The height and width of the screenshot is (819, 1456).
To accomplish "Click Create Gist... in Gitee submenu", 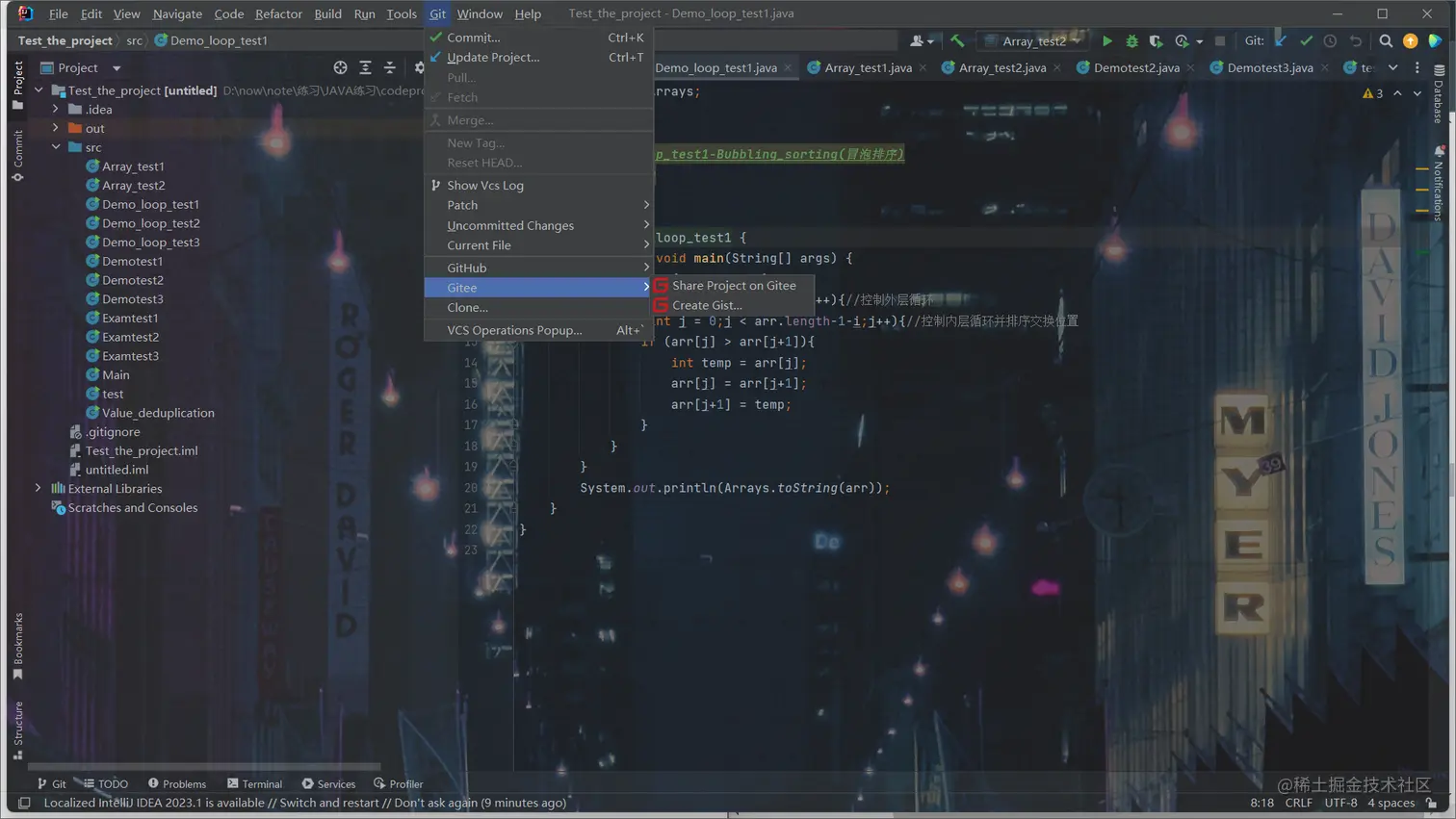I will [x=734, y=305].
